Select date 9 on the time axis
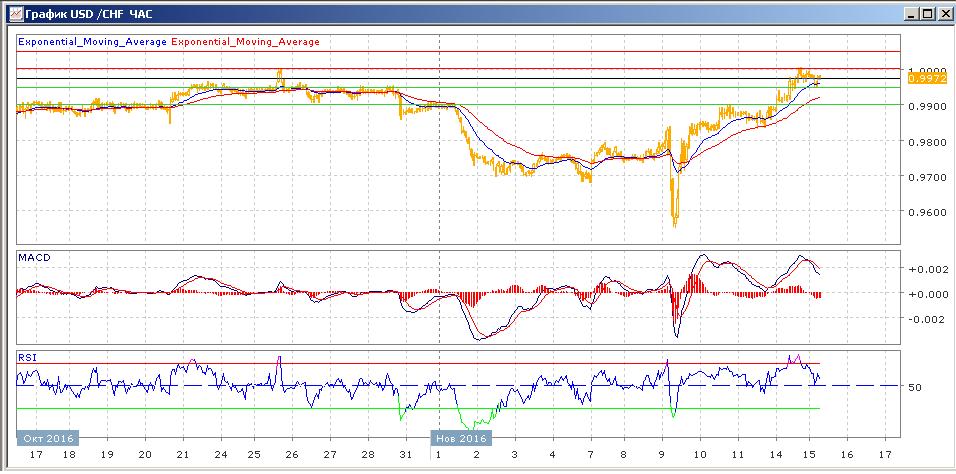Screen dimensions: 956x474 pyautogui.click(x=663, y=455)
